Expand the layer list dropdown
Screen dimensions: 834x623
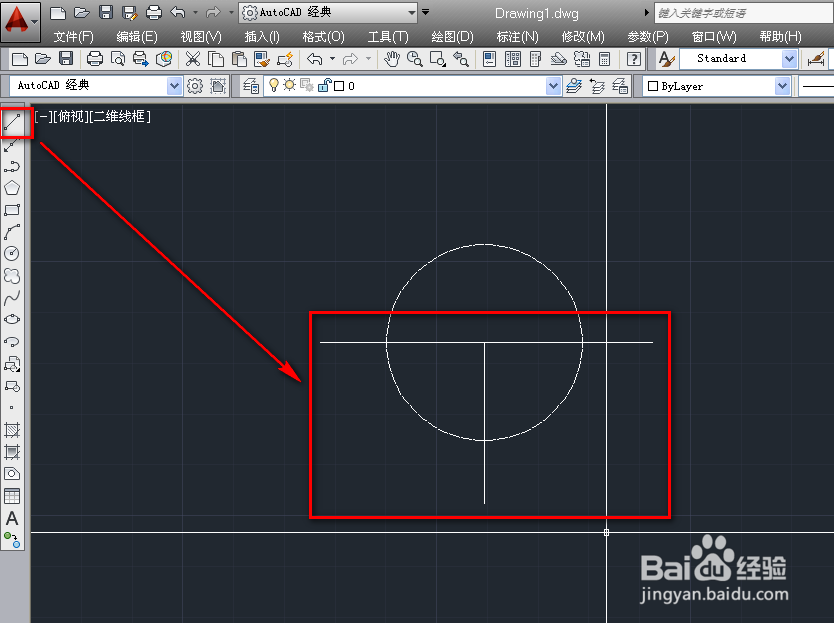click(553, 86)
